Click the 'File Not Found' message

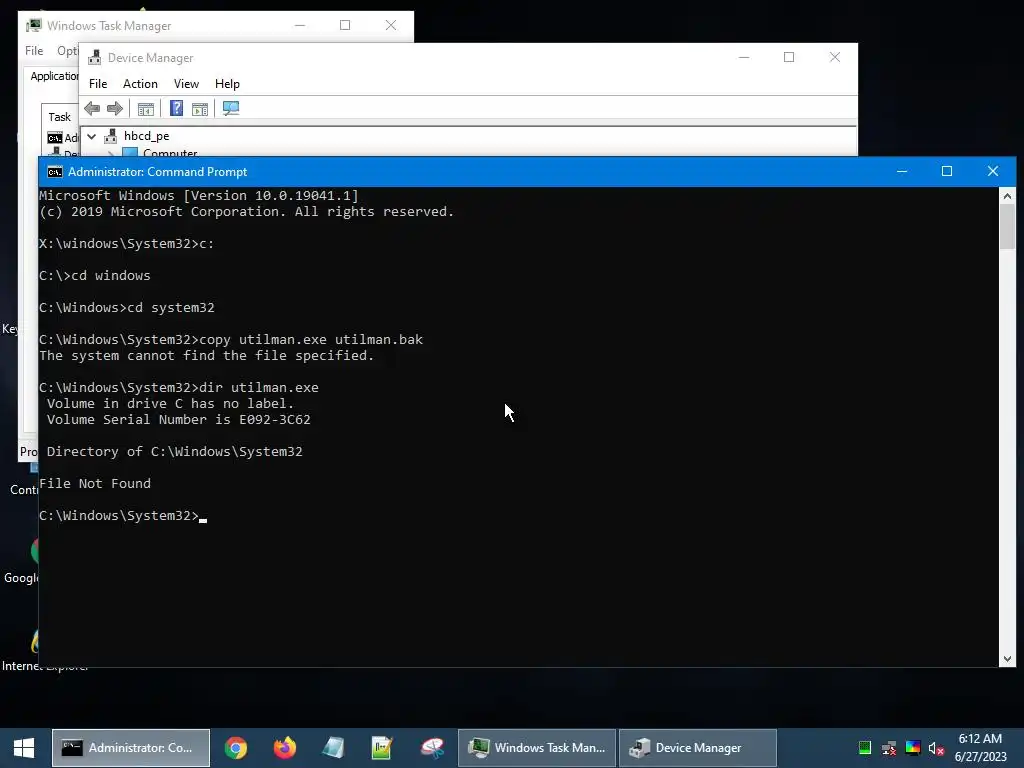95,483
